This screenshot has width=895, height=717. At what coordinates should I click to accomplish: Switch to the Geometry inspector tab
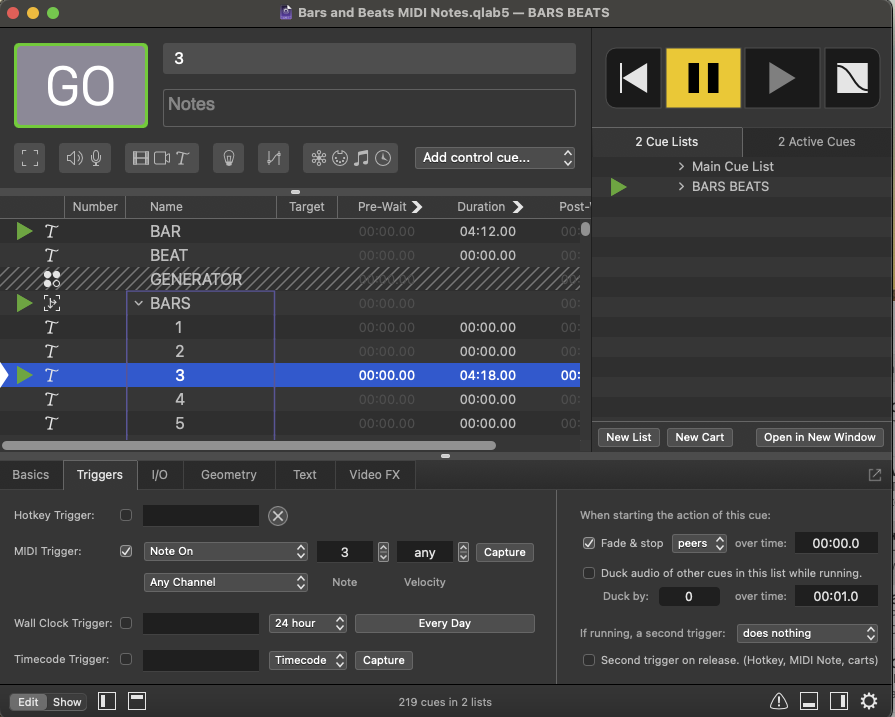tap(228, 475)
